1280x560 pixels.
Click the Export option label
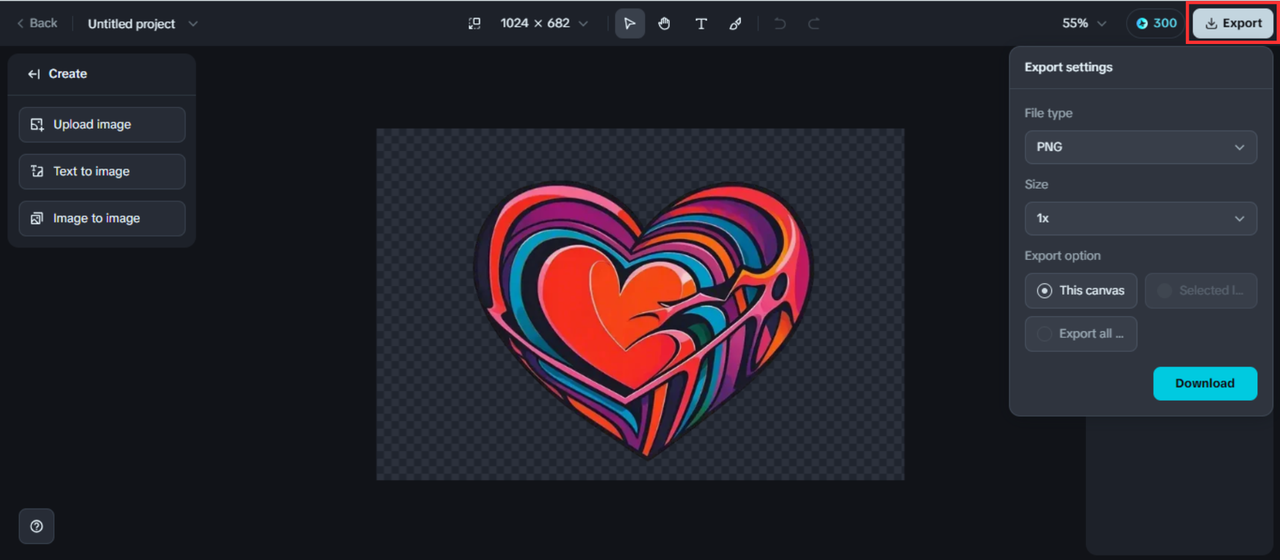tap(1062, 256)
